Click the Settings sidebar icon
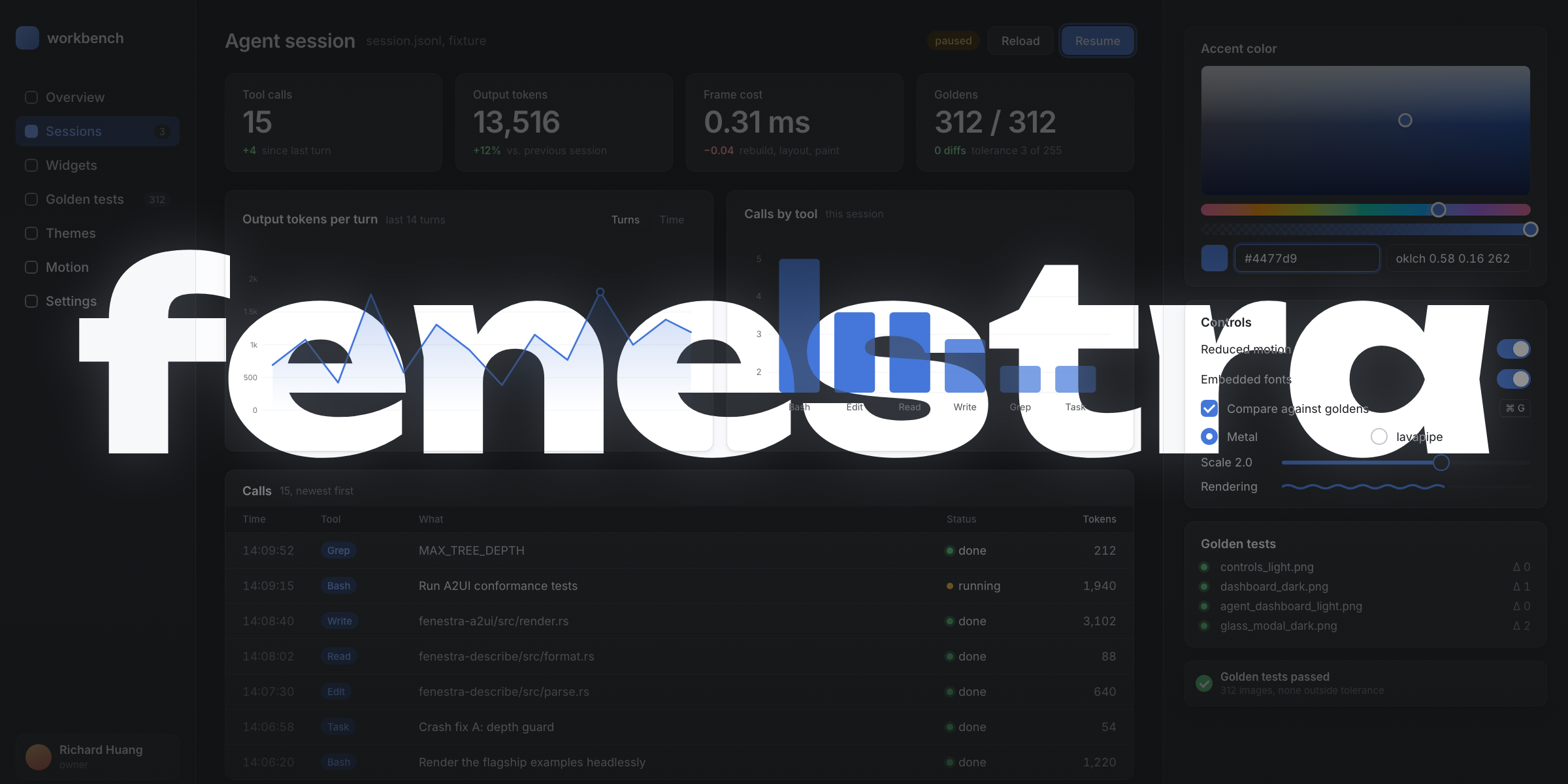The width and height of the screenshot is (1568, 784). point(31,301)
